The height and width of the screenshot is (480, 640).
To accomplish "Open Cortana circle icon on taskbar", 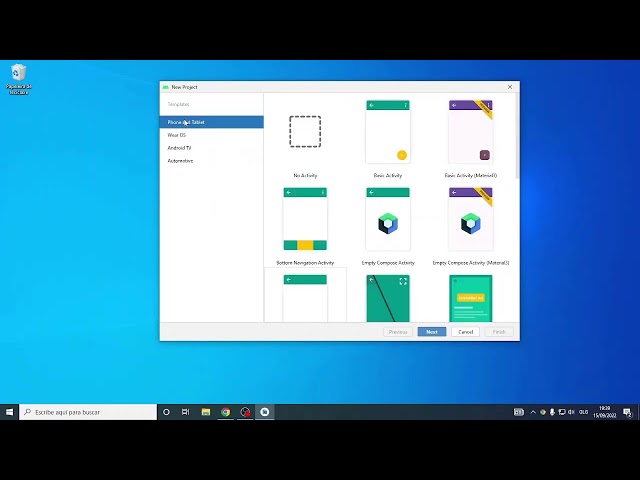I will pyautogui.click(x=166, y=412).
